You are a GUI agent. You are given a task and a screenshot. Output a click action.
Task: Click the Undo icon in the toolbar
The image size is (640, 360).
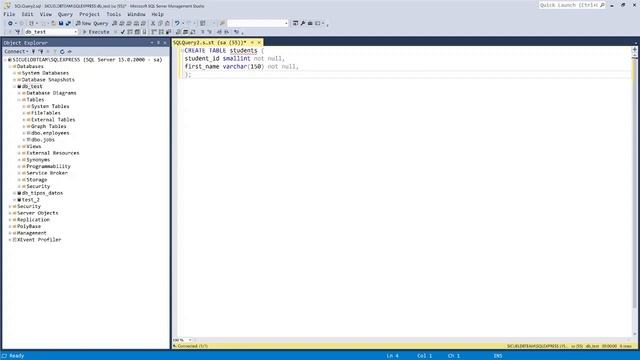click(x=177, y=23)
